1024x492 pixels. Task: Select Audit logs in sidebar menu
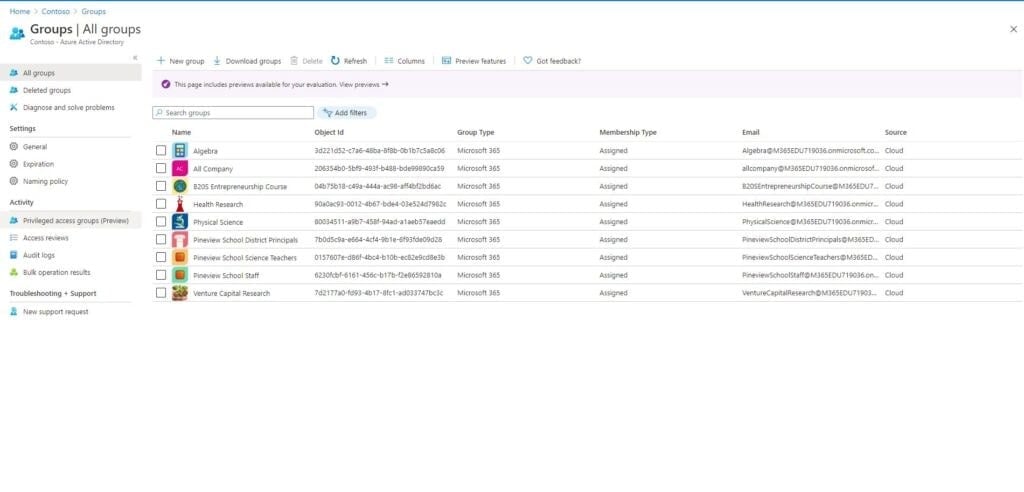39,255
